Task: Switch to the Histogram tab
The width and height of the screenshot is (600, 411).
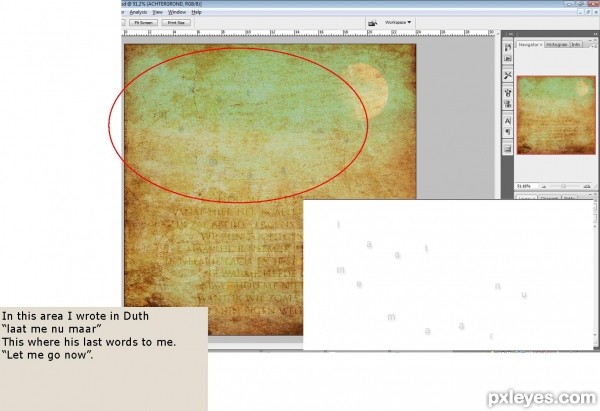Action: click(557, 45)
